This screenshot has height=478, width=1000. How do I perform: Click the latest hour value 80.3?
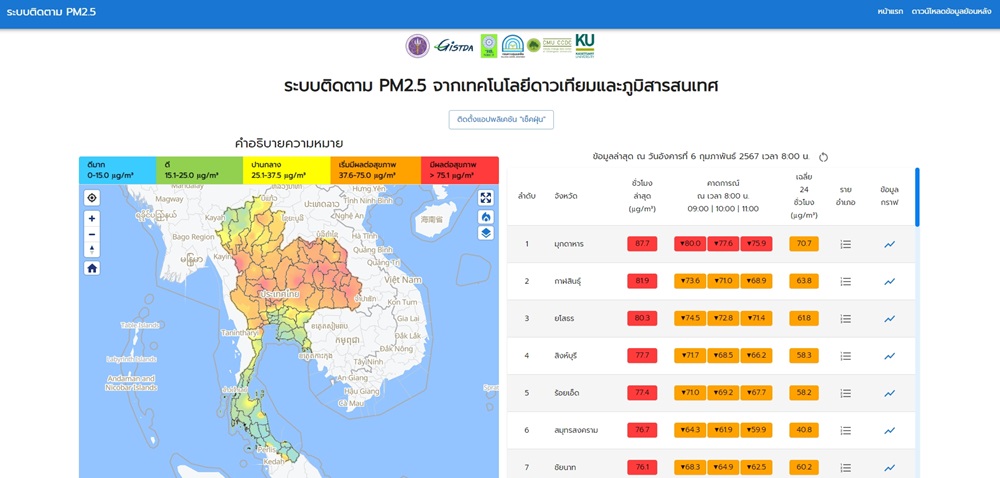(x=642, y=319)
